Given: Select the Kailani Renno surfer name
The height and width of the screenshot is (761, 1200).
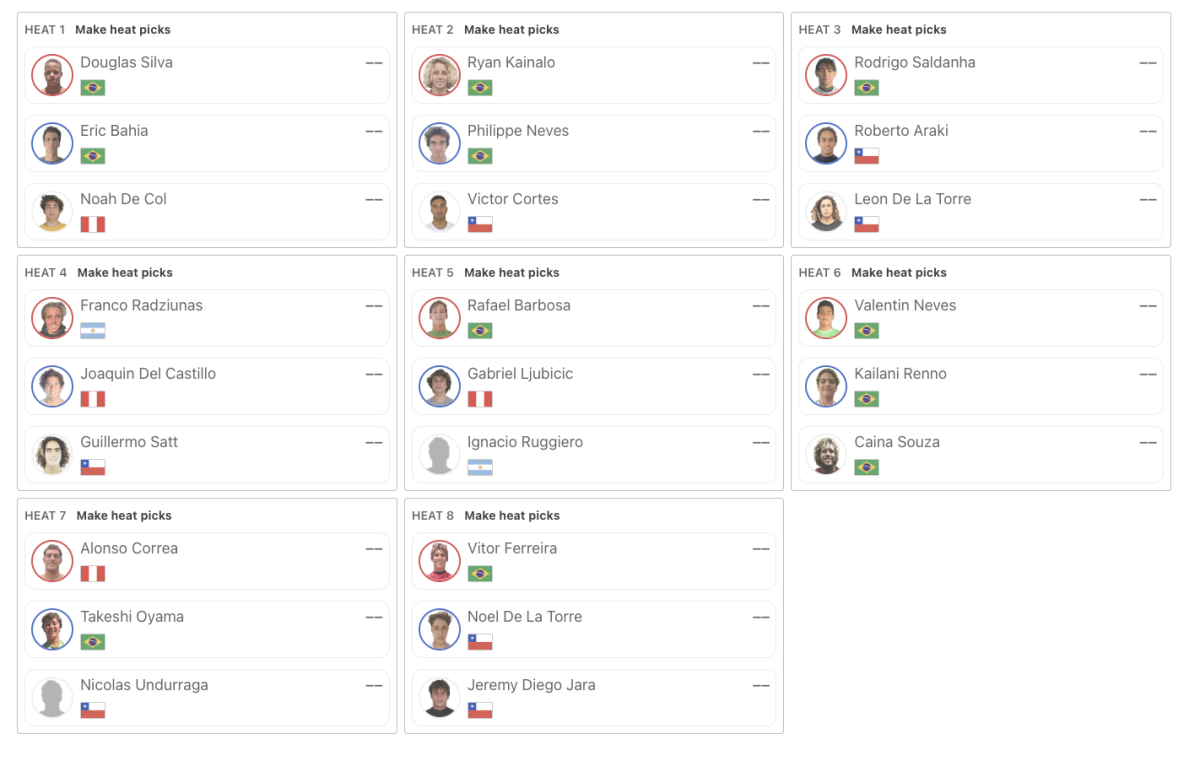Looking at the screenshot, I should [x=900, y=374].
